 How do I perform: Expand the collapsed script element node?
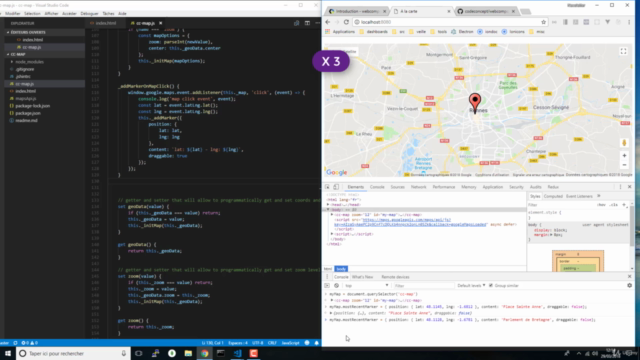[x=332, y=234]
